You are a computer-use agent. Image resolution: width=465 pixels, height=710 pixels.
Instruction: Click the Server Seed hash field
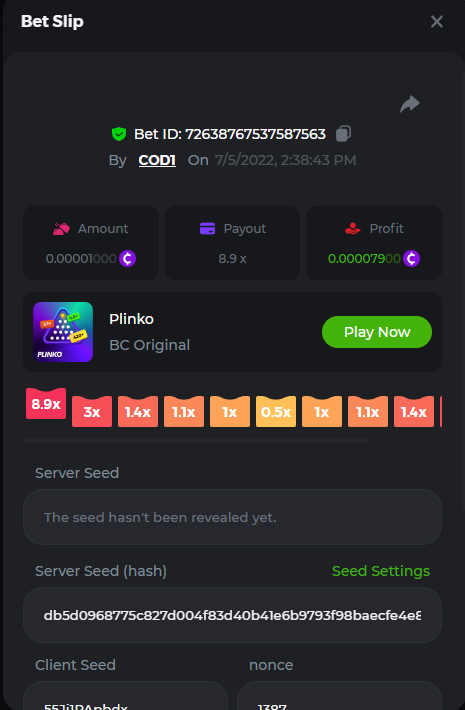coord(232,615)
